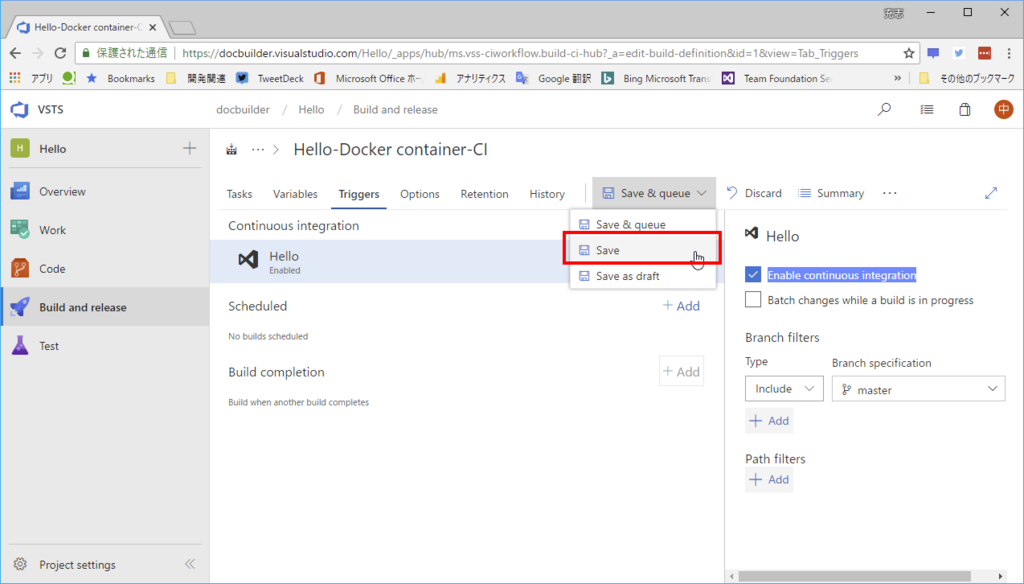Click the horizontal scrollbar in right panel
Image resolution: width=1024 pixels, height=584 pixels.
[854, 576]
